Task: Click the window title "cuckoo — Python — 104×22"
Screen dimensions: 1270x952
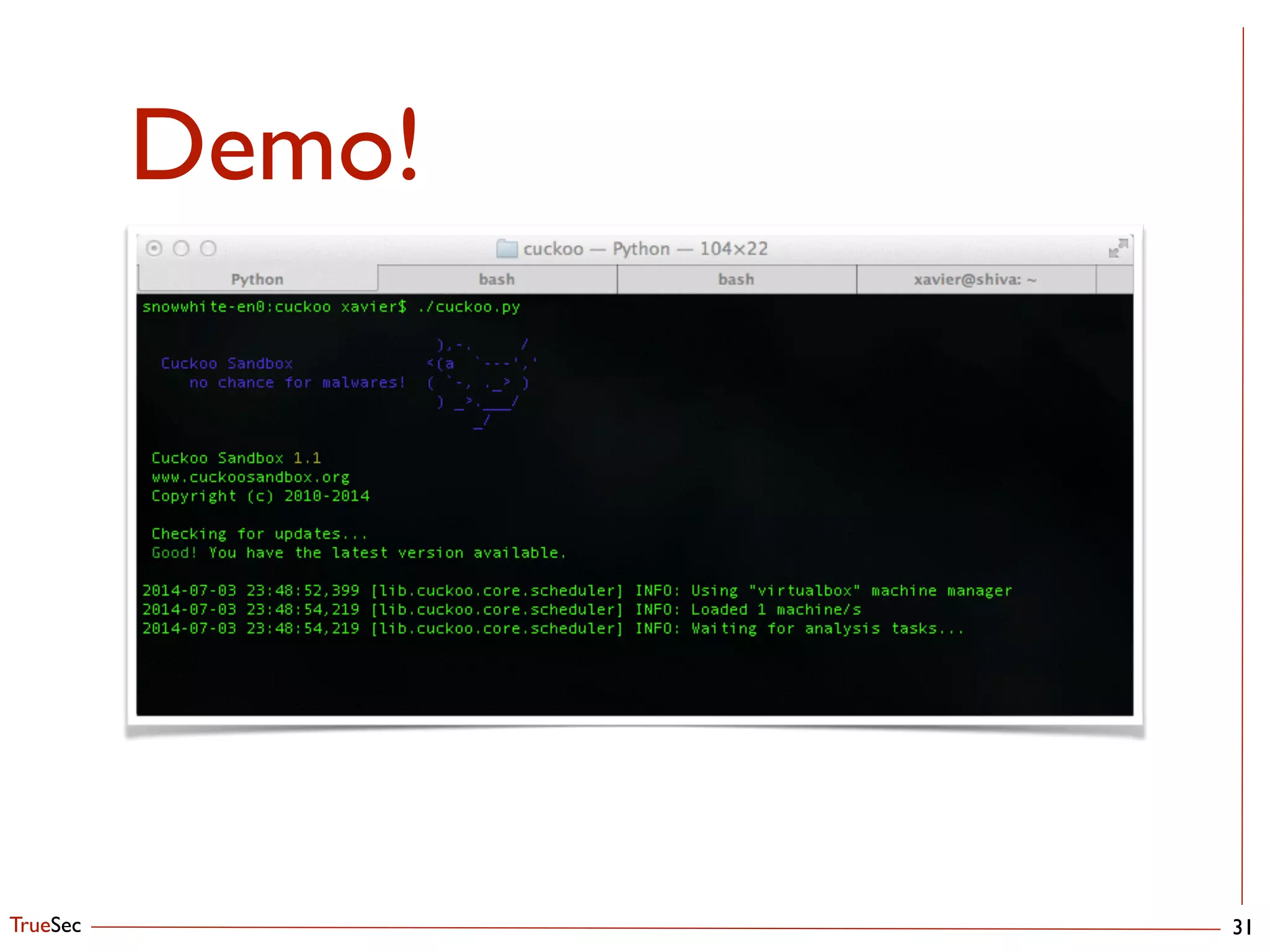Action: point(645,249)
